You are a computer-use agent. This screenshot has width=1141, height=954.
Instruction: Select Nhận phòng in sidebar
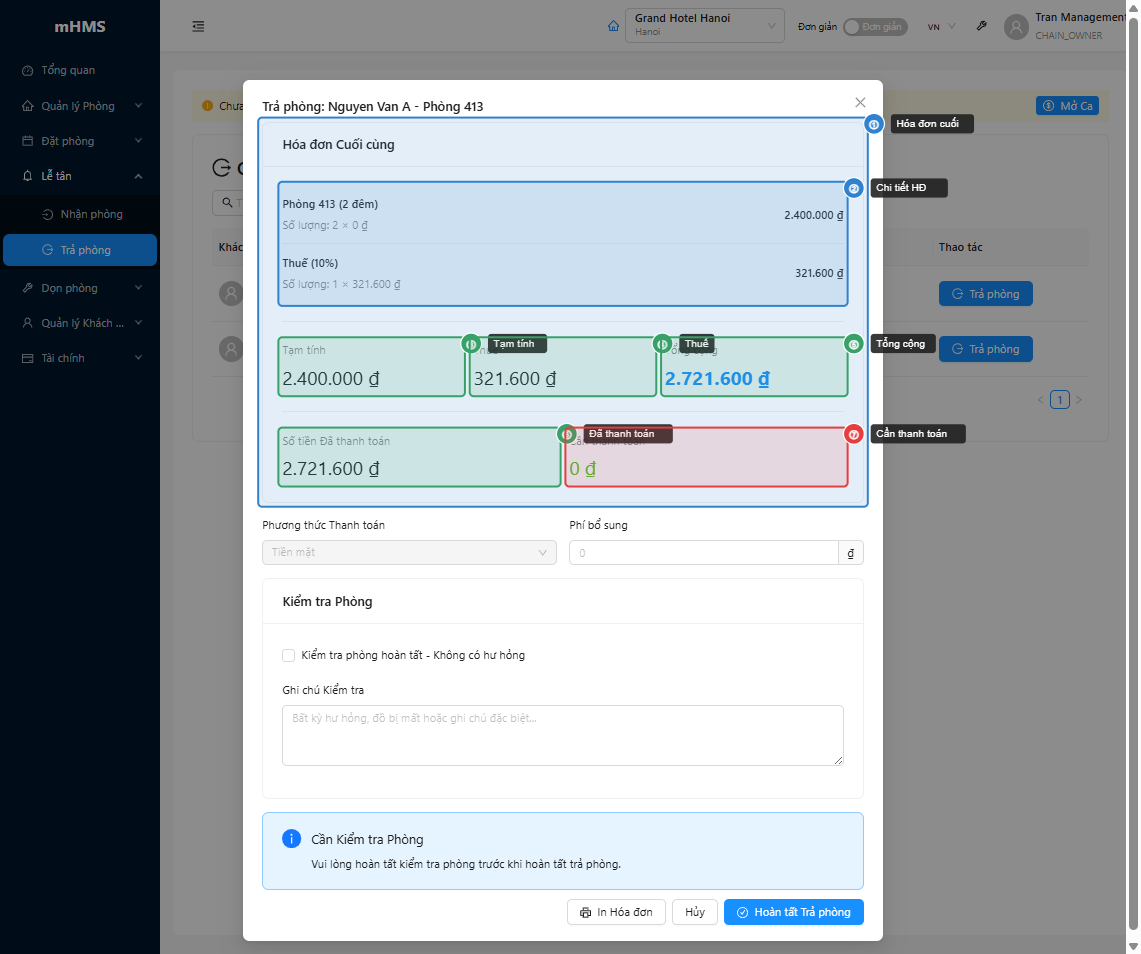(91, 214)
